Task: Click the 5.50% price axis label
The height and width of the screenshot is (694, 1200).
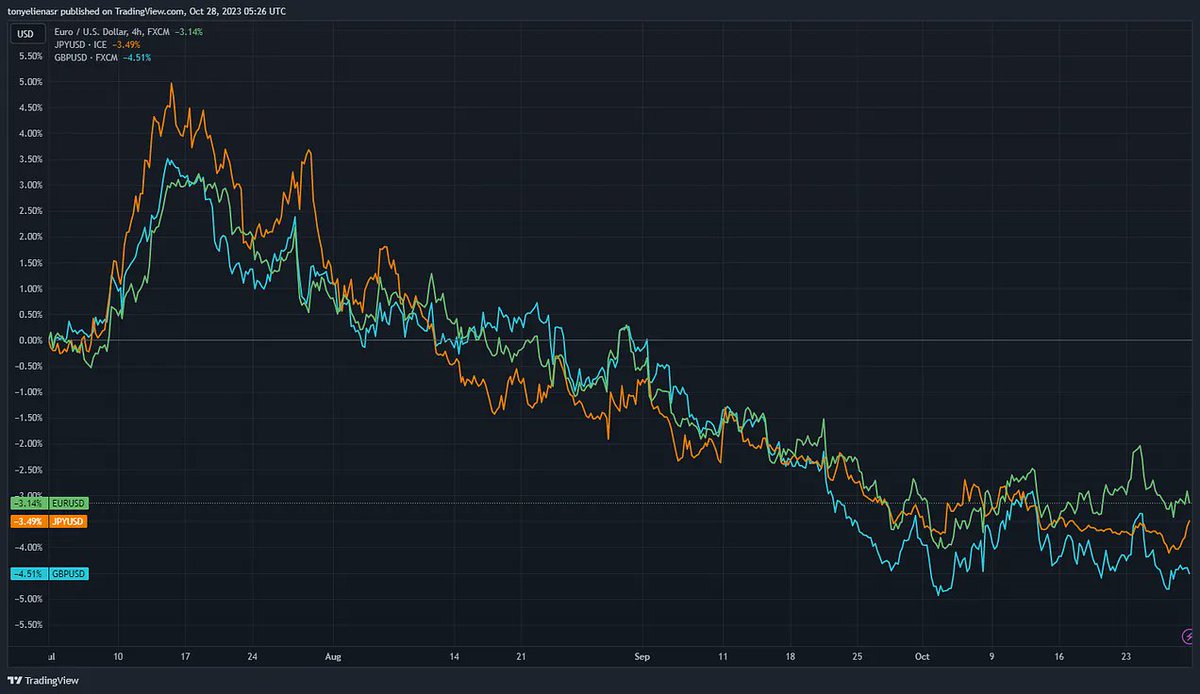Action: click(x=33, y=56)
